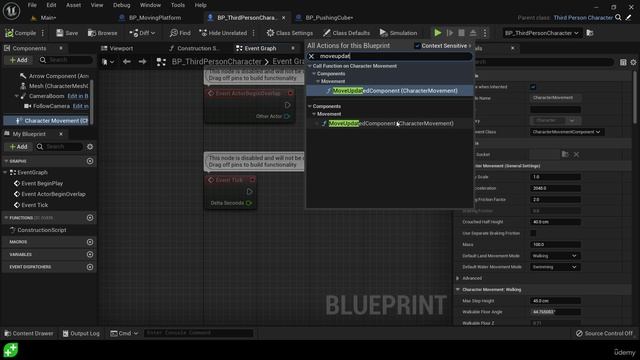Open Component Class dropdown in Details
640x360 pixels.
click(567, 132)
